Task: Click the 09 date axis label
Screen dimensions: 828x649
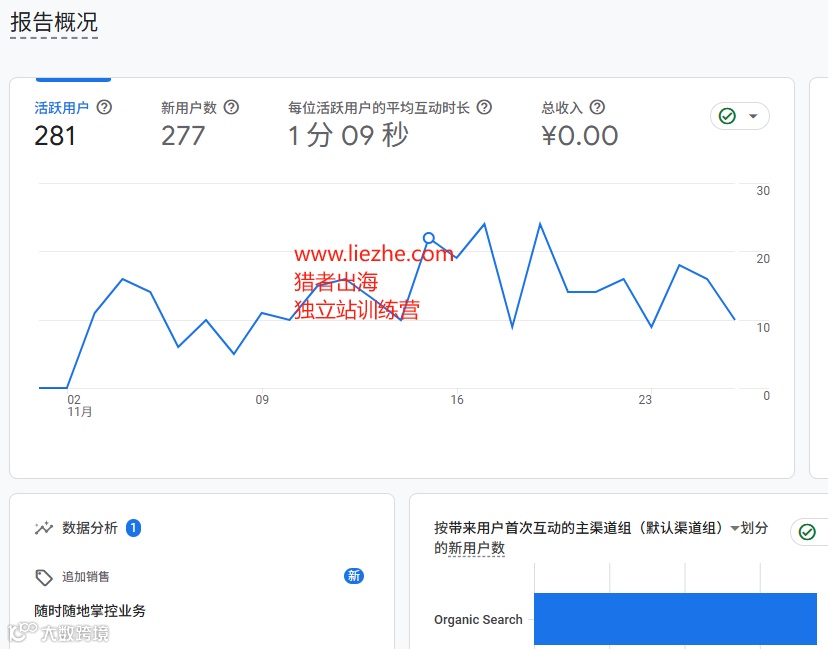Action: (x=262, y=400)
